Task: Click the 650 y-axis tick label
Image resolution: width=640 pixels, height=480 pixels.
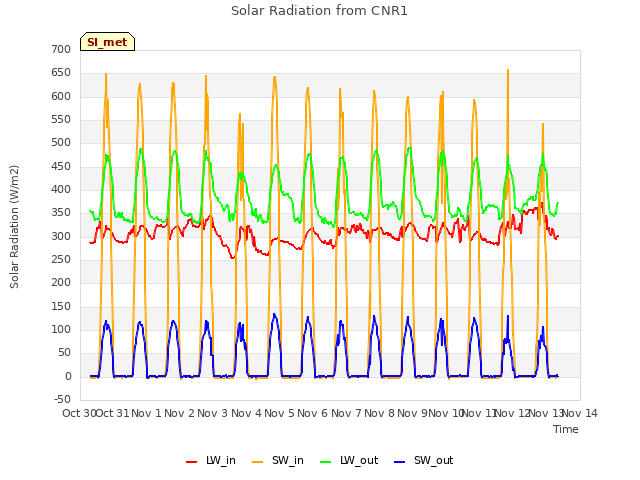Action: click(x=61, y=73)
